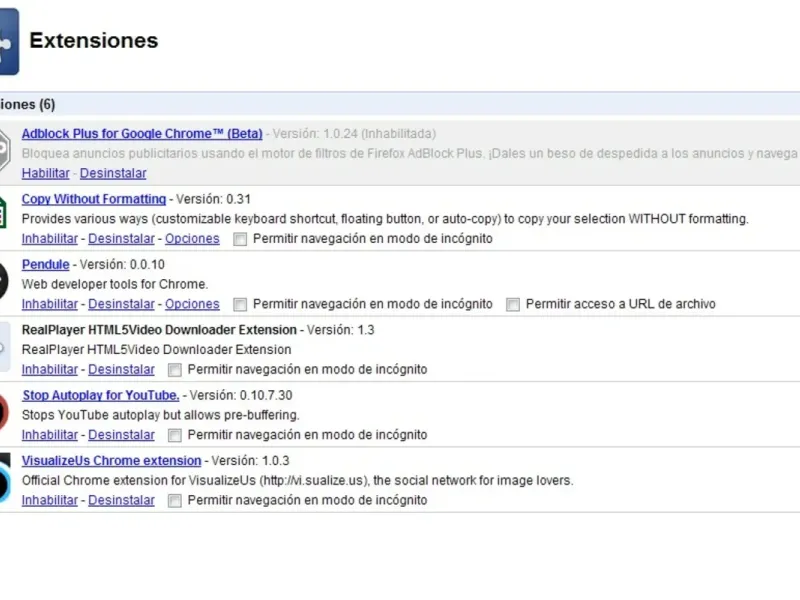This screenshot has height=600, width=800.
Task: Check Permitir acceso a URL de archivo
Action: (513, 304)
